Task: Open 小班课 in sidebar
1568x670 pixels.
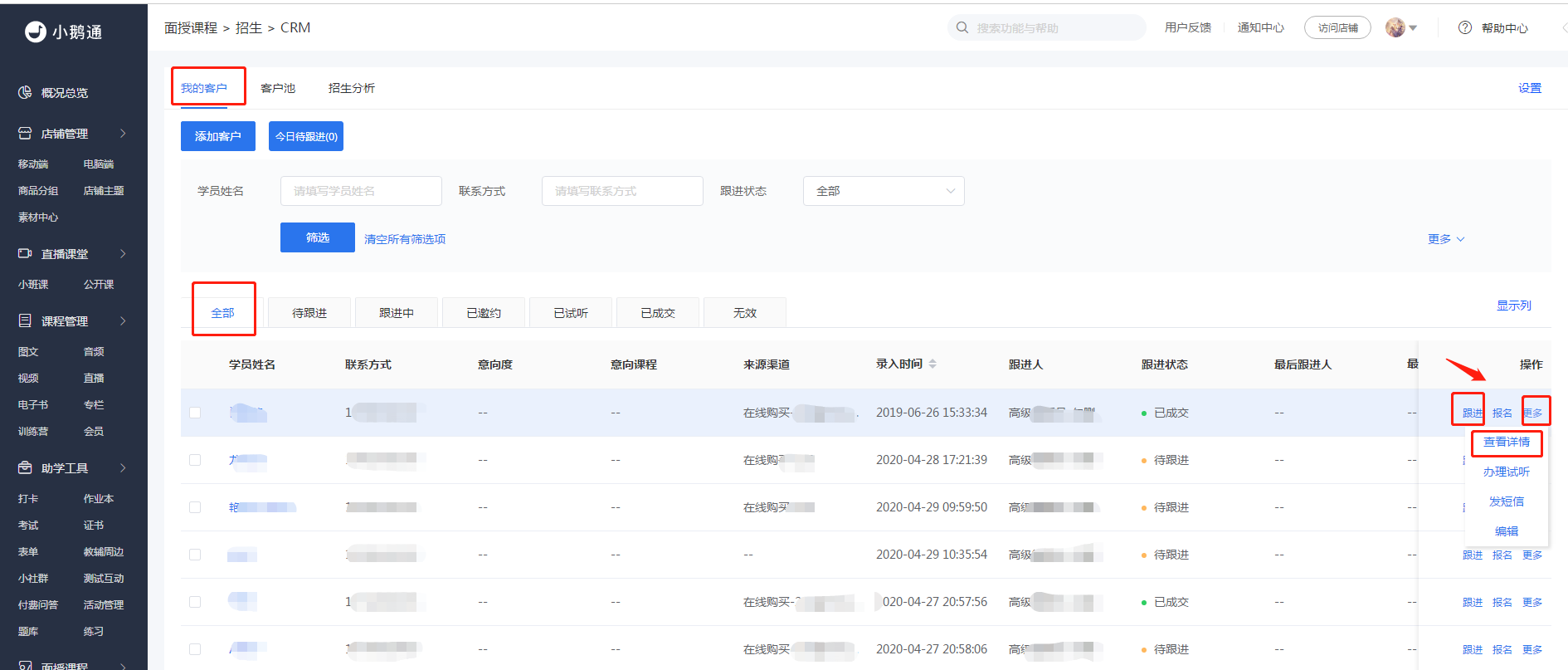Action: point(33,285)
